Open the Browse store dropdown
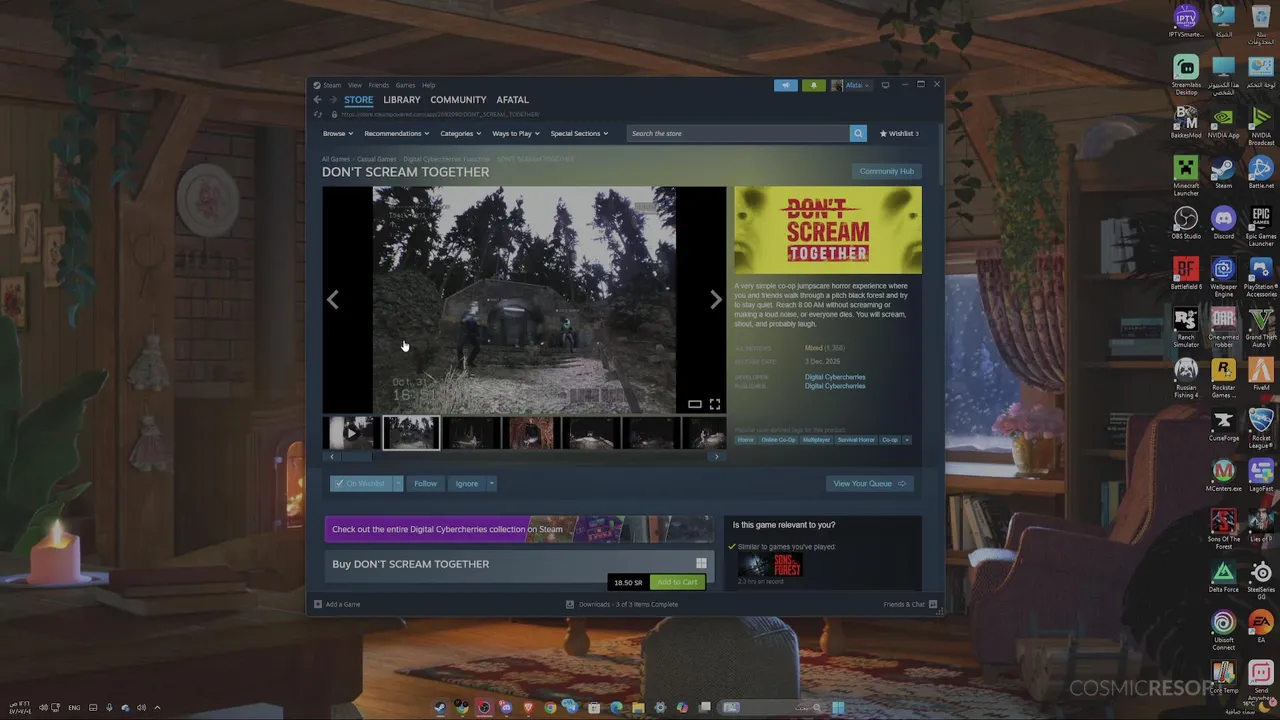Image resolution: width=1280 pixels, height=720 pixels. coord(338,133)
